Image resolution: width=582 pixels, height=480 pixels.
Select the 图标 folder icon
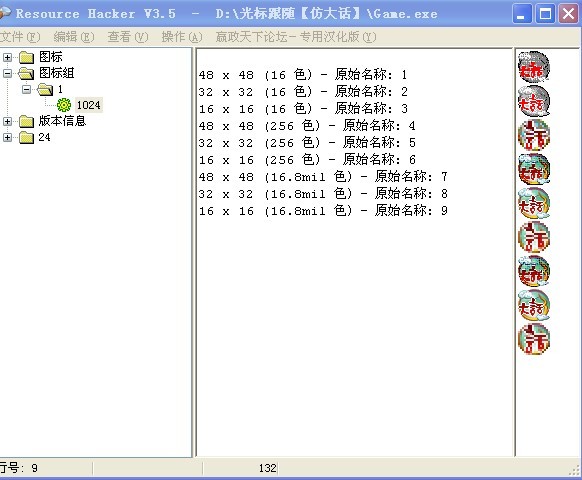[26, 57]
